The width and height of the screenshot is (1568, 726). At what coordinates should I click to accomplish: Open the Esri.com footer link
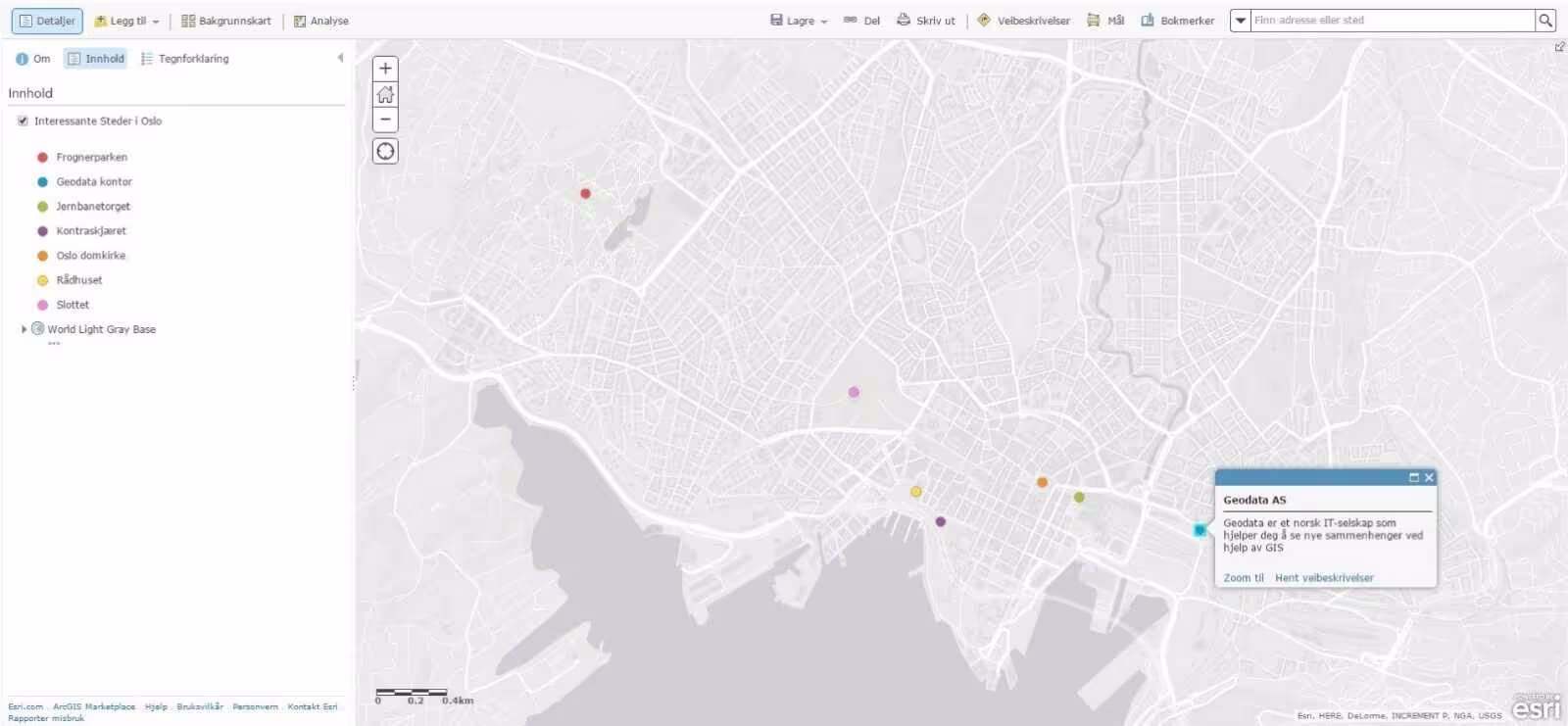pyautogui.click(x=25, y=706)
